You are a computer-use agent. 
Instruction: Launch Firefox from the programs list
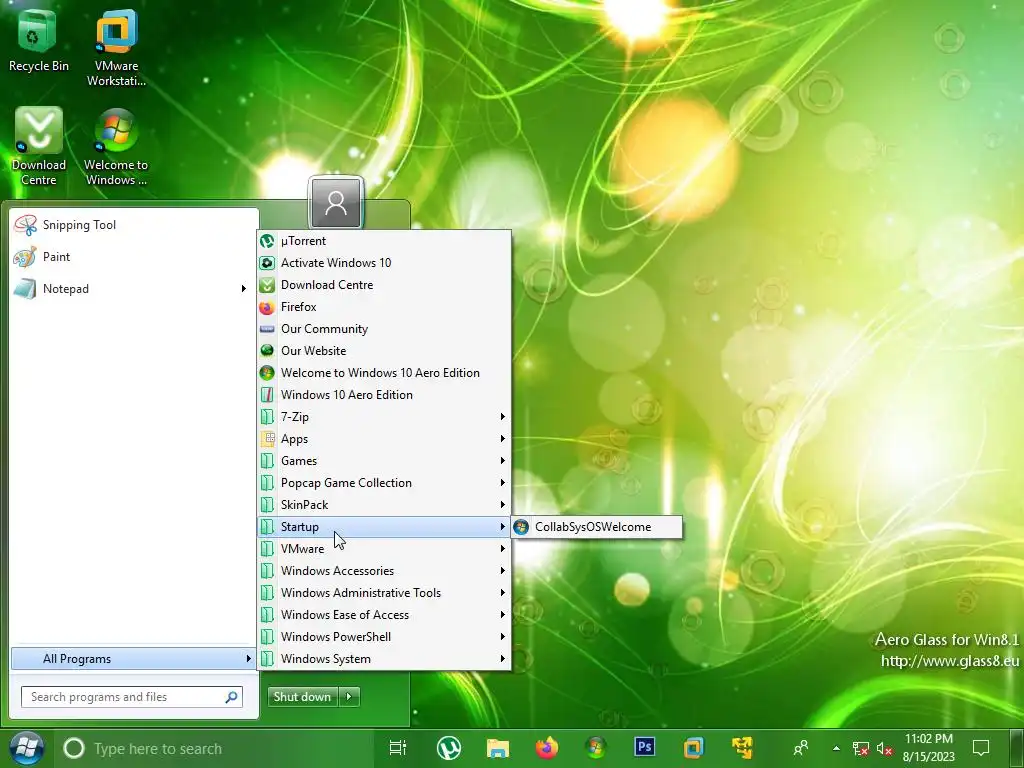[x=384, y=307]
